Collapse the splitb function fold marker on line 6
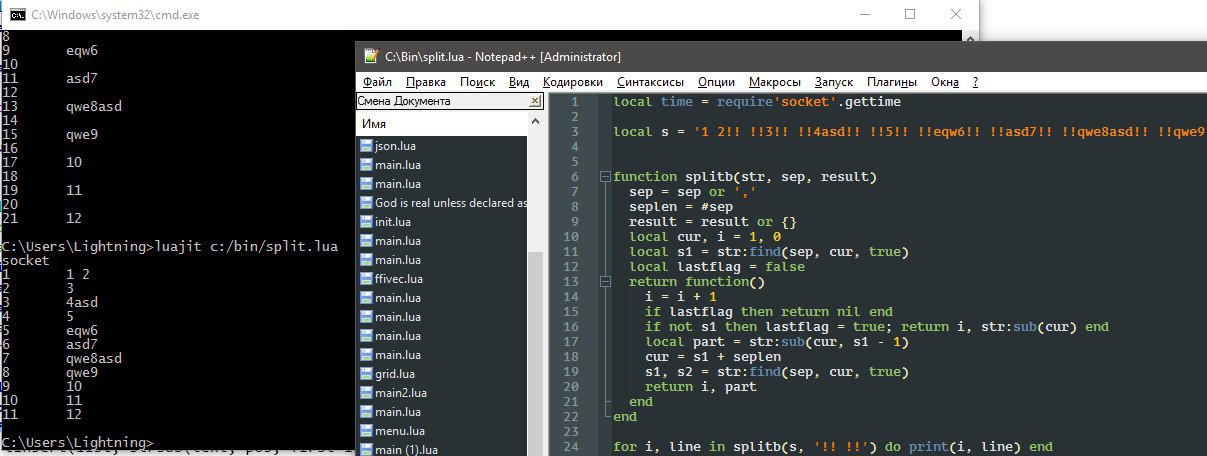The image size is (1207, 456). coord(604,177)
